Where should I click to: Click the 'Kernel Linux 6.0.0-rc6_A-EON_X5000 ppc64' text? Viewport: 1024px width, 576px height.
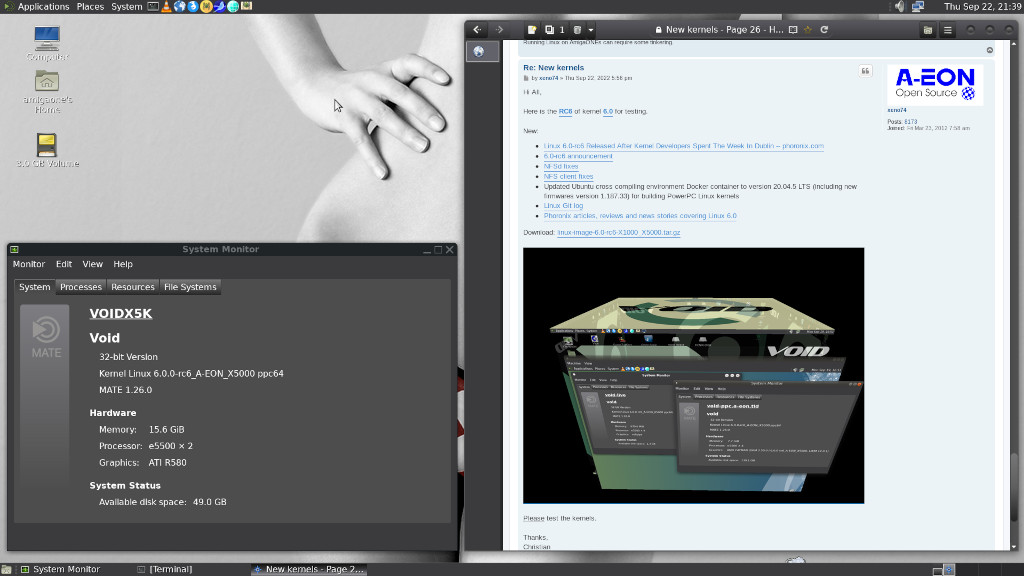pyautogui.click(x=191, y=374)
